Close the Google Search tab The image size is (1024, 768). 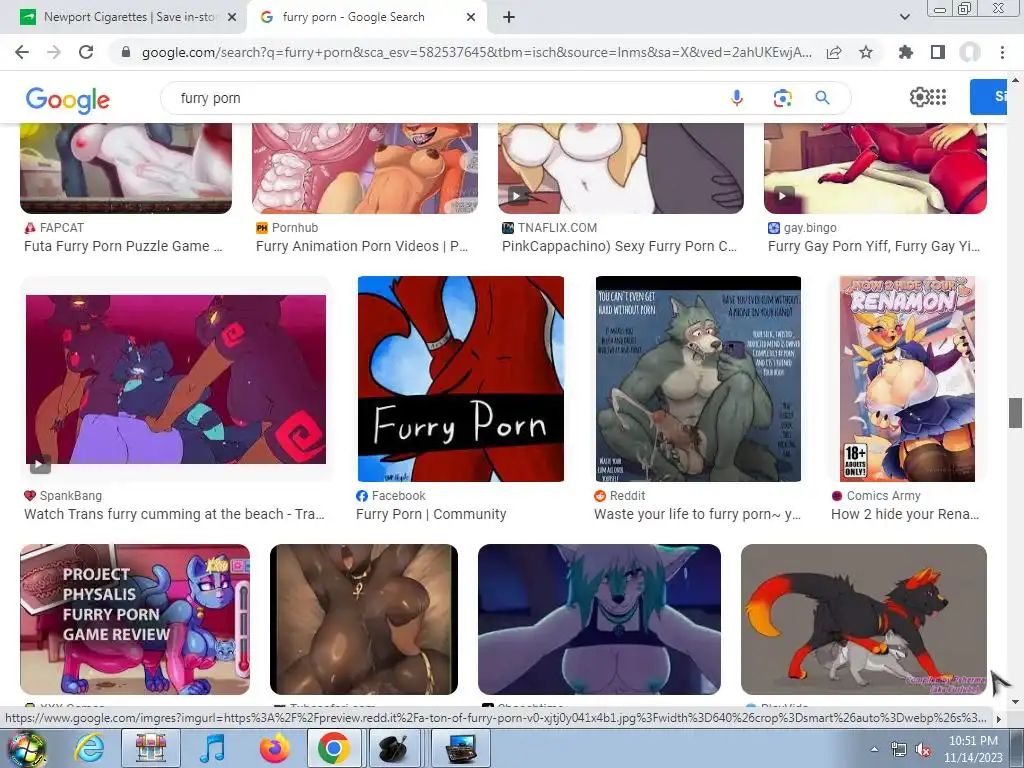pyautogui.click(x=471, y=17)
